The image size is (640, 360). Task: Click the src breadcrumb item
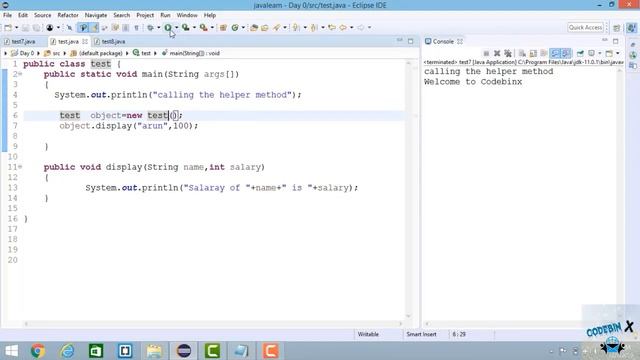[53, 53]
